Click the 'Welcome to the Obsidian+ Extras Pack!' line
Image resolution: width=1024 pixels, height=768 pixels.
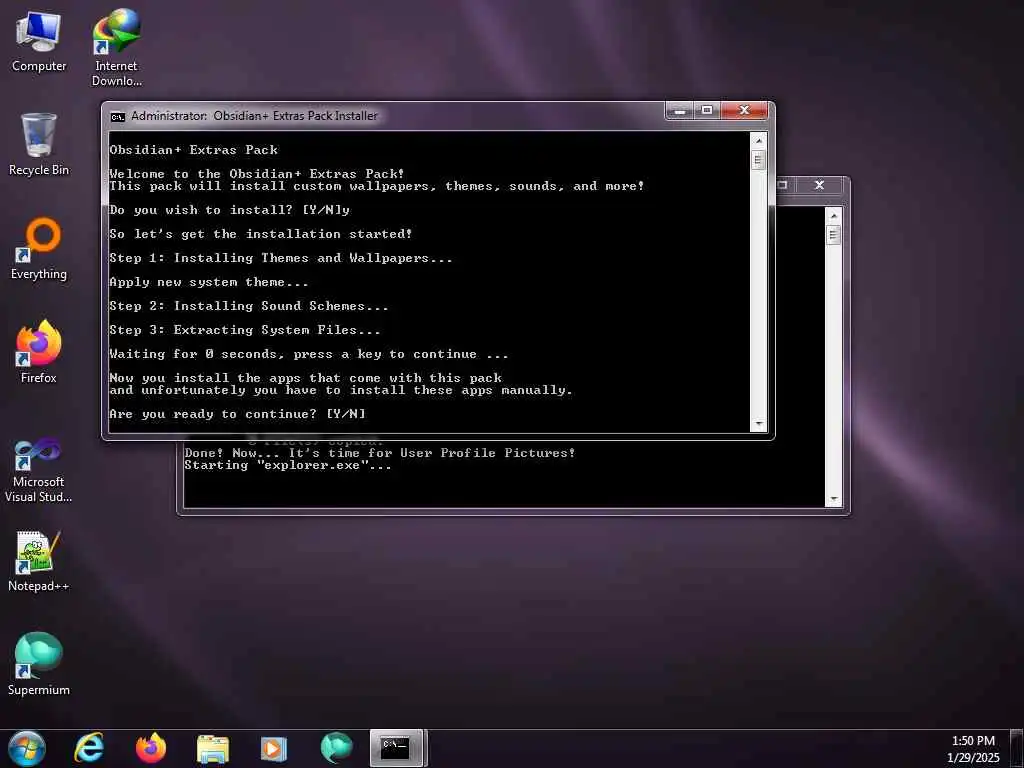[257, 174]
